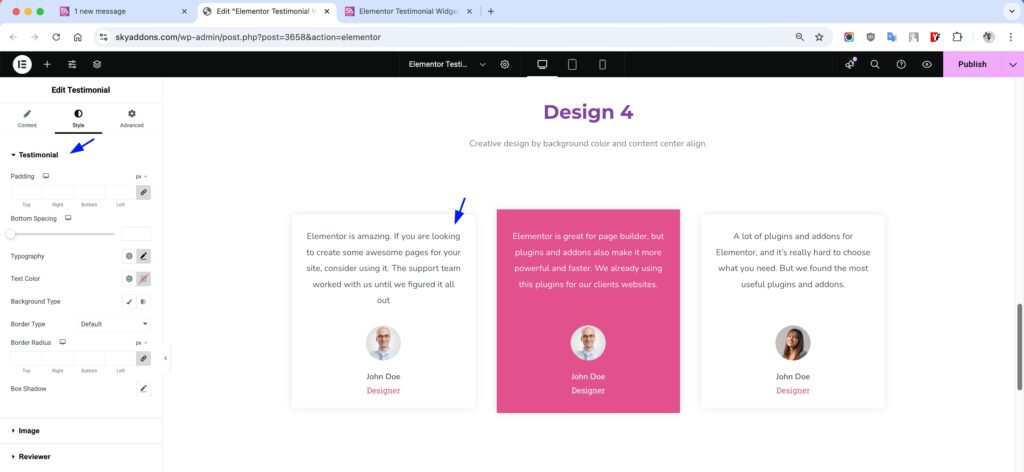The height and width of the screenshot is (472, 1024).
Task: Change Bottom Spacing responsive device icon
Action: point(68,218)
